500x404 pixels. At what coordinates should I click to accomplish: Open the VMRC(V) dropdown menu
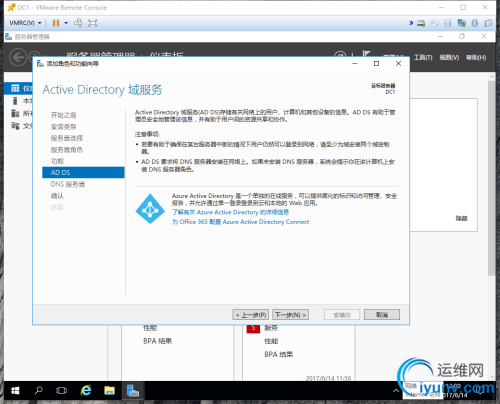25,23
